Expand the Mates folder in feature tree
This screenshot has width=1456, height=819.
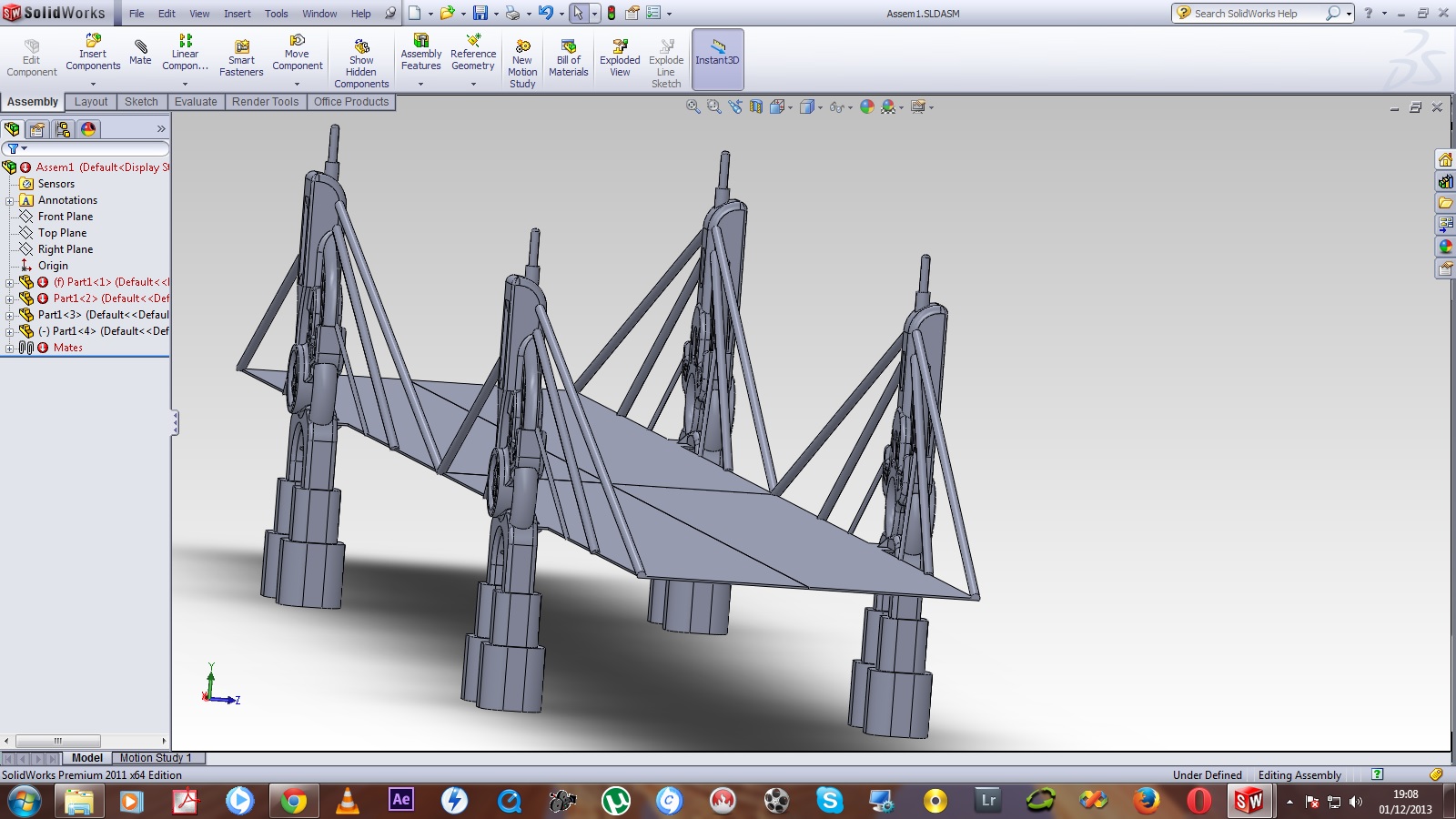click(x=10, y=349)
